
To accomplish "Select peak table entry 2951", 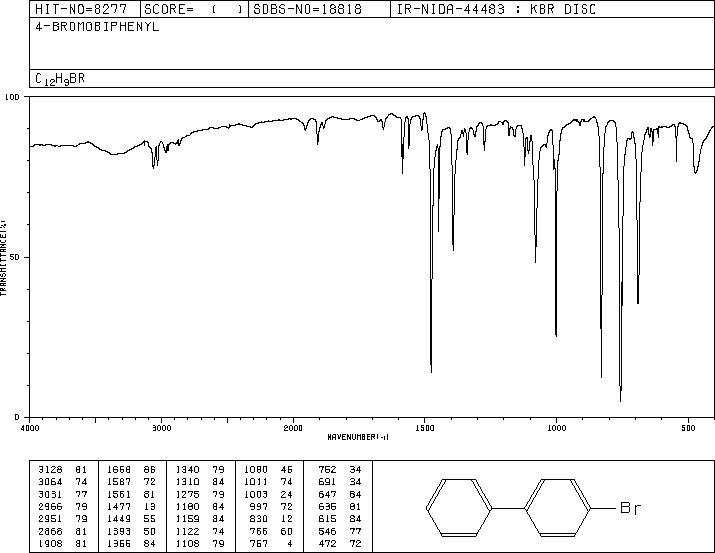I will (50, 519).
